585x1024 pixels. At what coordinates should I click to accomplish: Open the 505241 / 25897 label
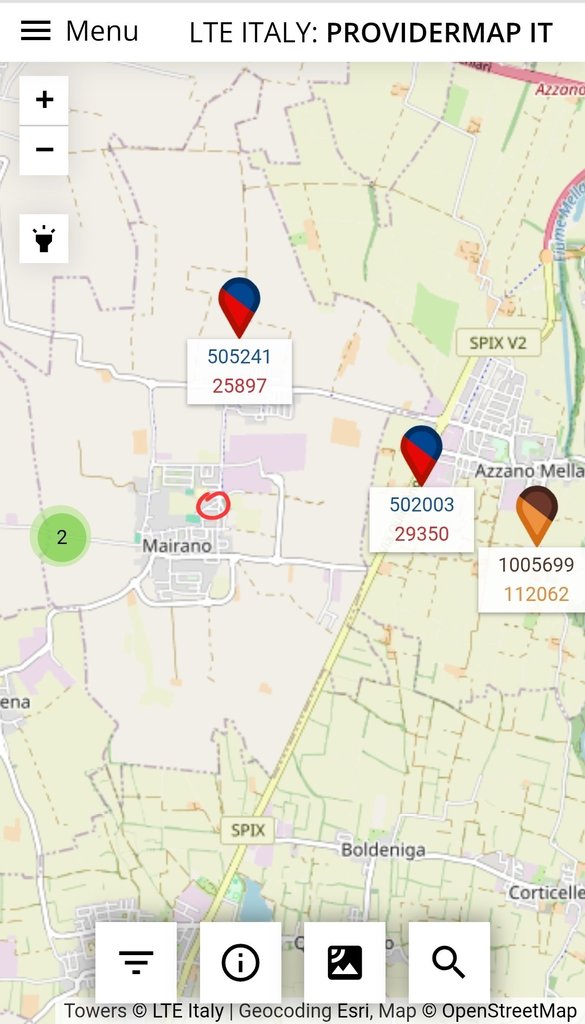(x=240, y=371)
